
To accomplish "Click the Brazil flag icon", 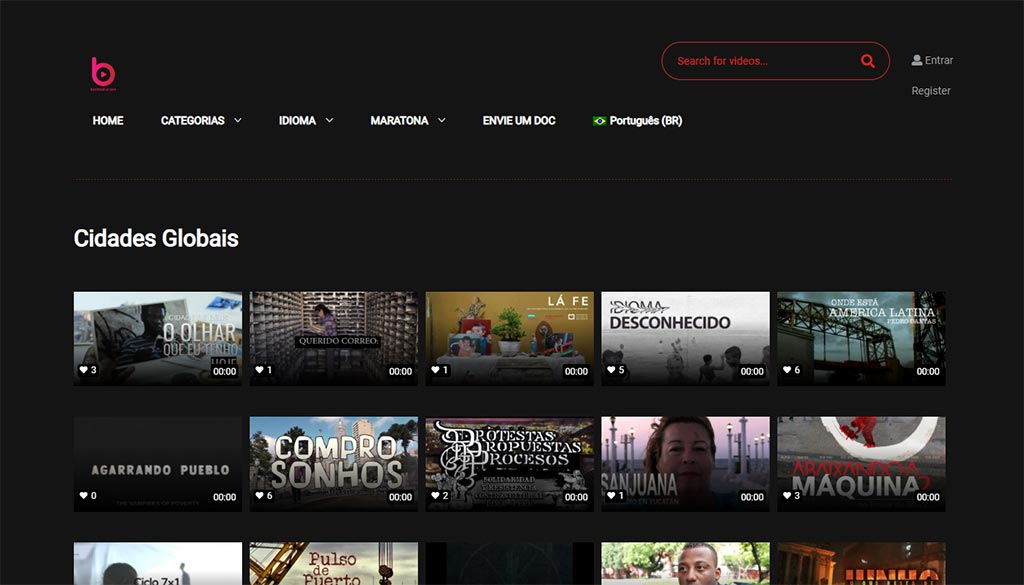I will [x=599, y=121].
